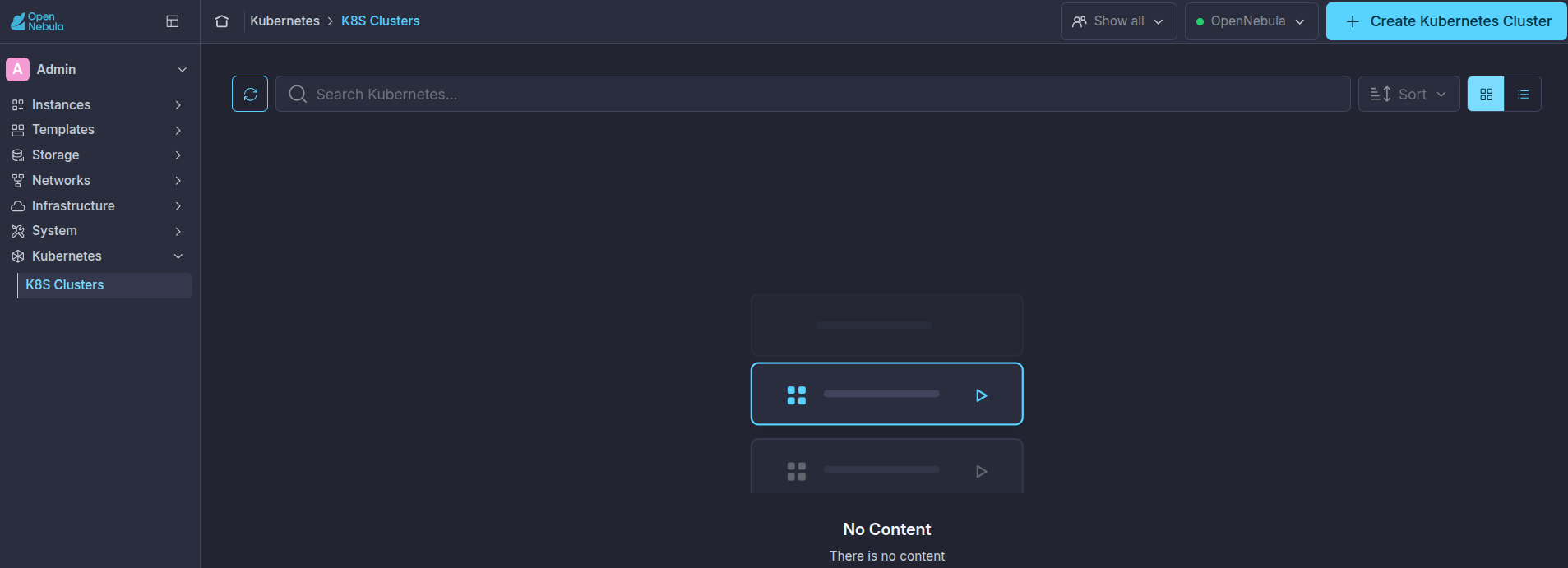The height and width of the screenshot is (568, 1568).
Task: Open the Instances section label
Action: pos(61,105)
